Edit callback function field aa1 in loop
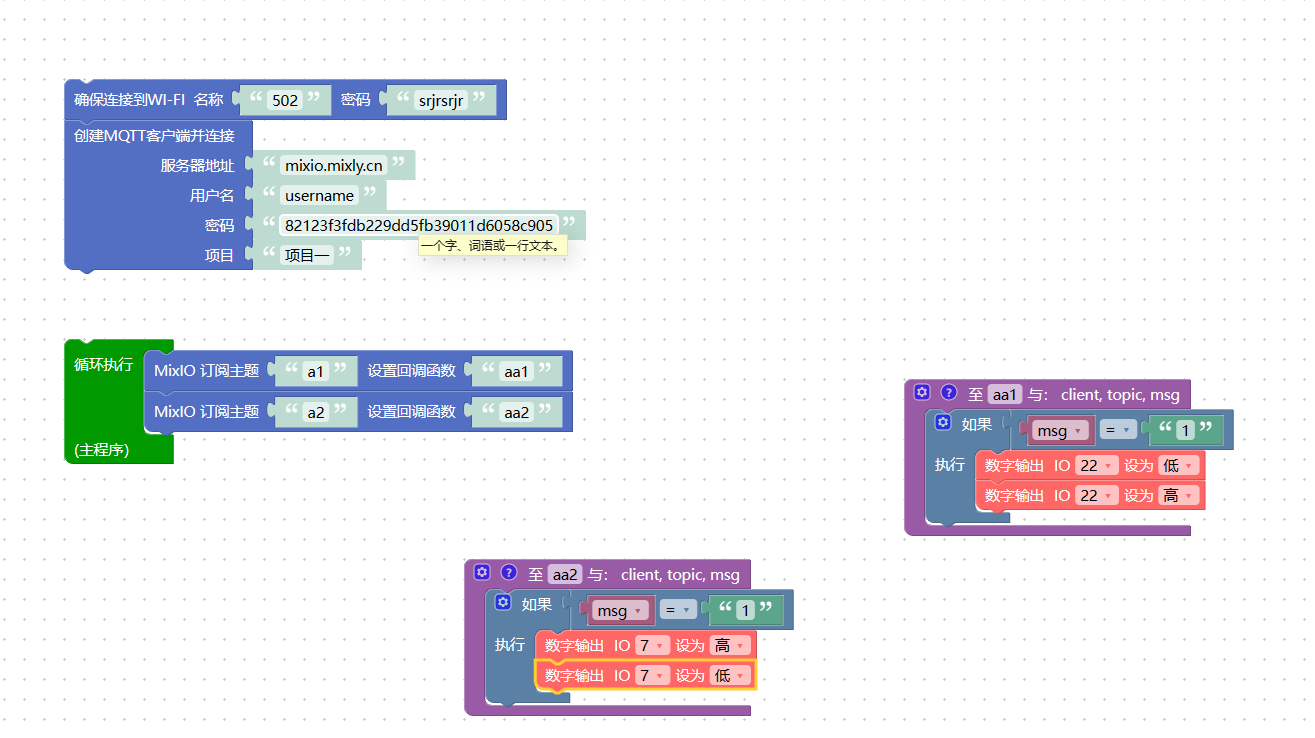Viewport: 1315px width, 738px height. coord(516,371)
